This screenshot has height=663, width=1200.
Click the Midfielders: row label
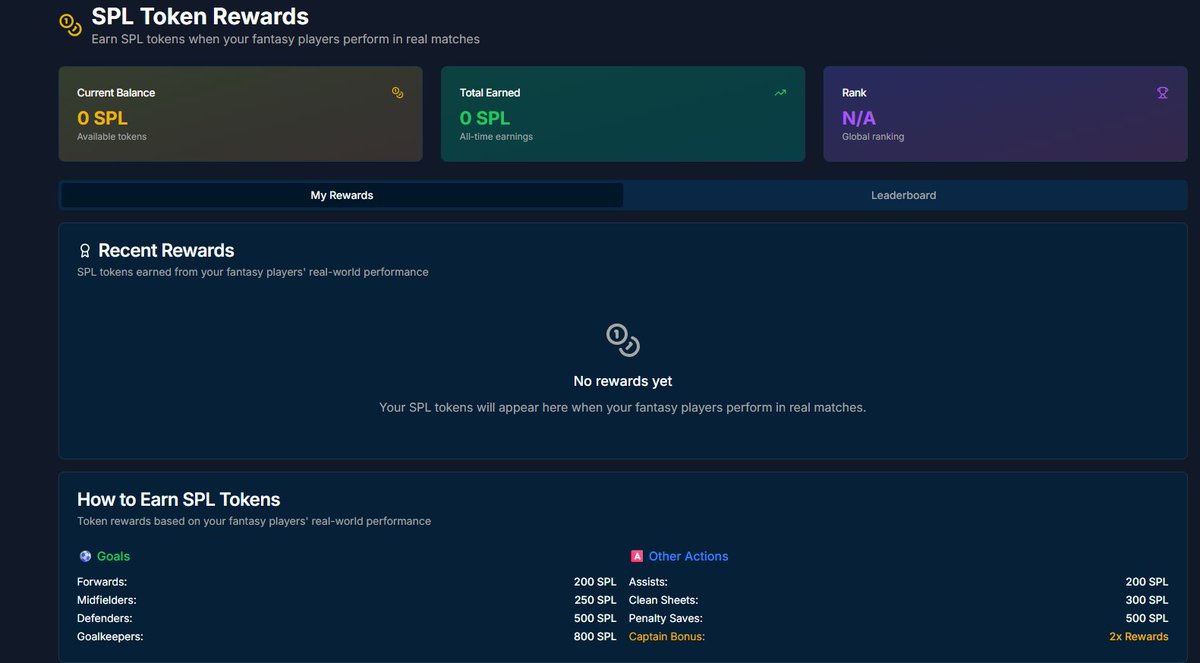pos(107,600)
